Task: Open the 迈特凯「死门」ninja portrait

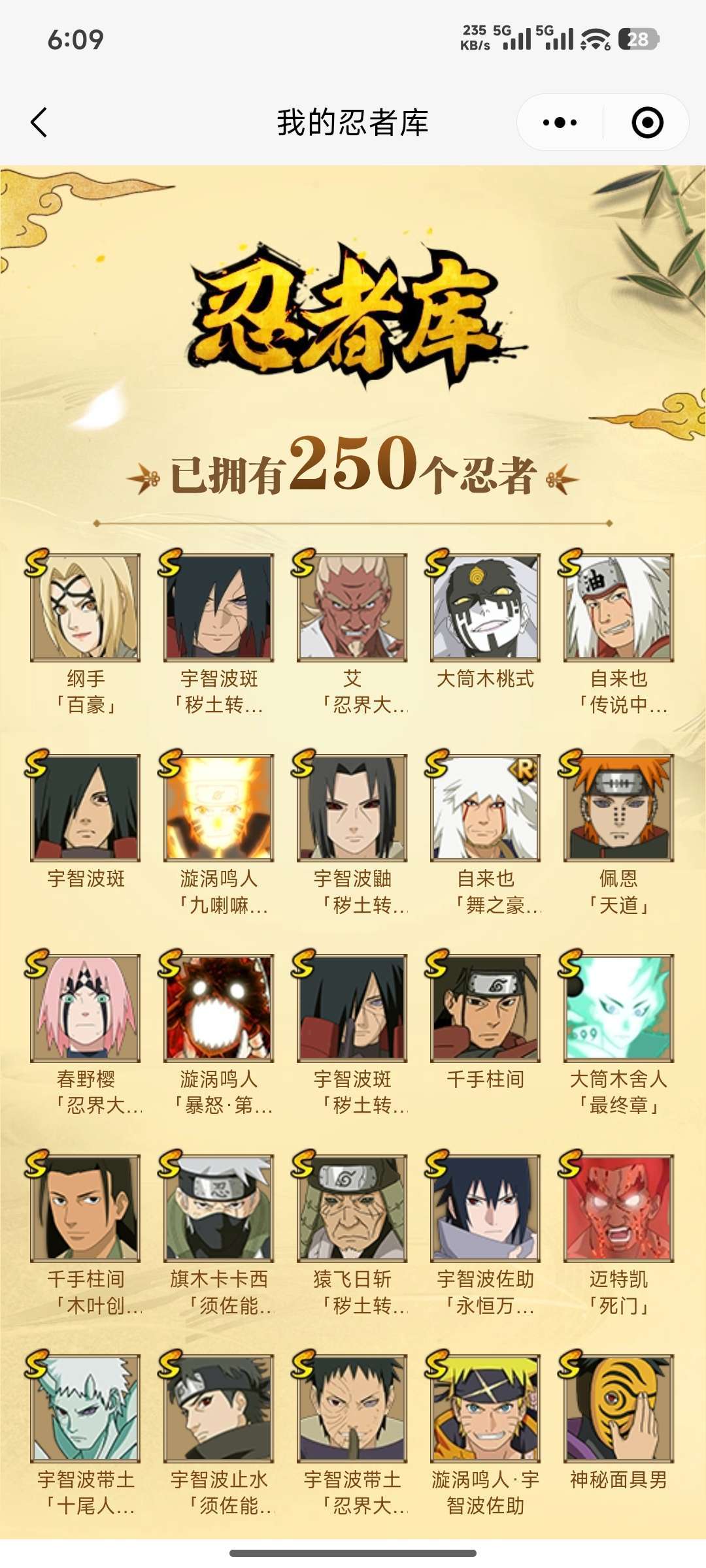Action: pos(619,1207)
